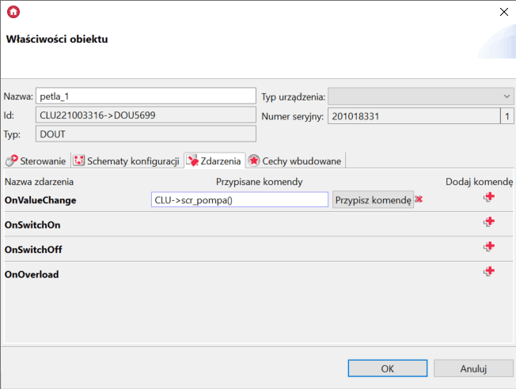Add command to OnOverload event

tap(489, 271)
